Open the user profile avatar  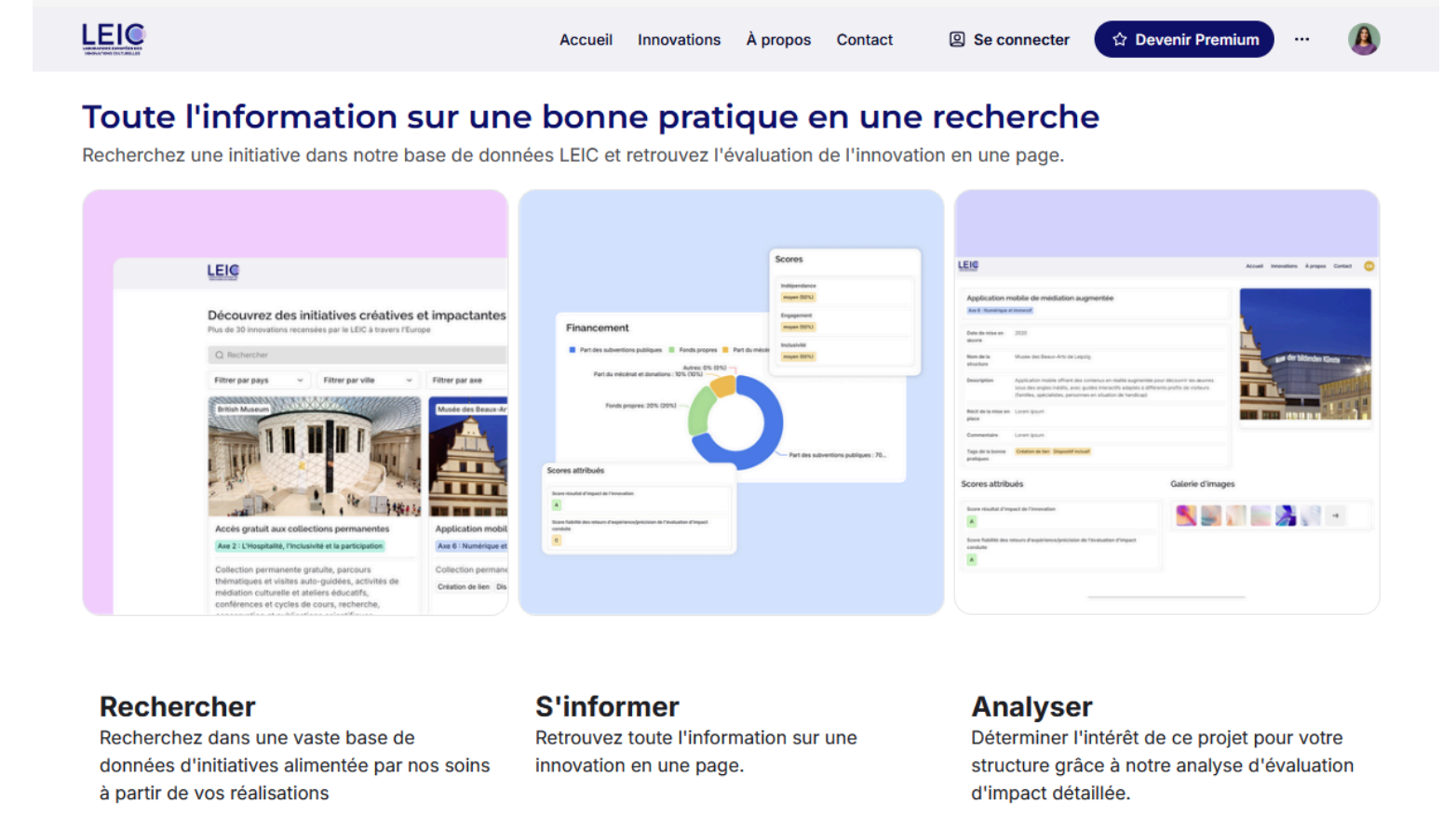1363,39
